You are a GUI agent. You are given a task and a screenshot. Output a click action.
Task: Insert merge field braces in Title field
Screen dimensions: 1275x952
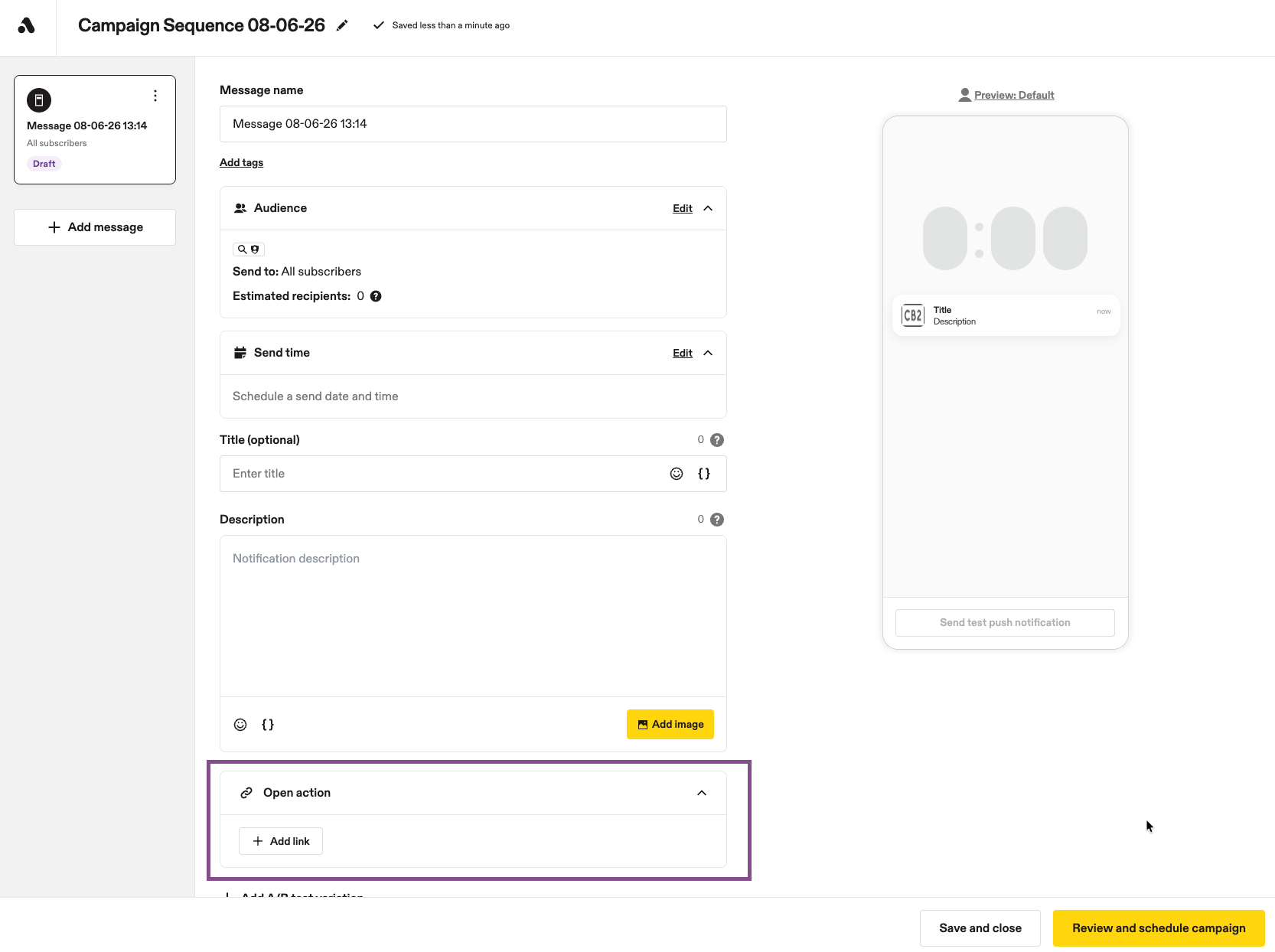click(704, 474)
